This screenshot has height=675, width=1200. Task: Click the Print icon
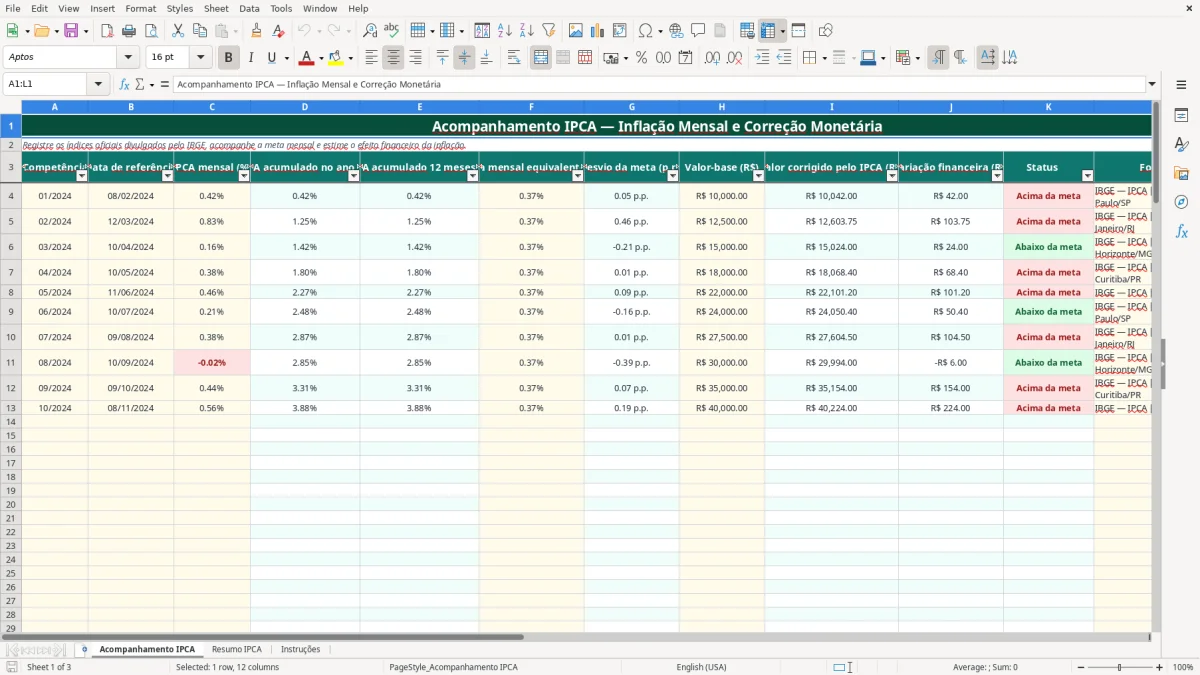pos(129,31)
